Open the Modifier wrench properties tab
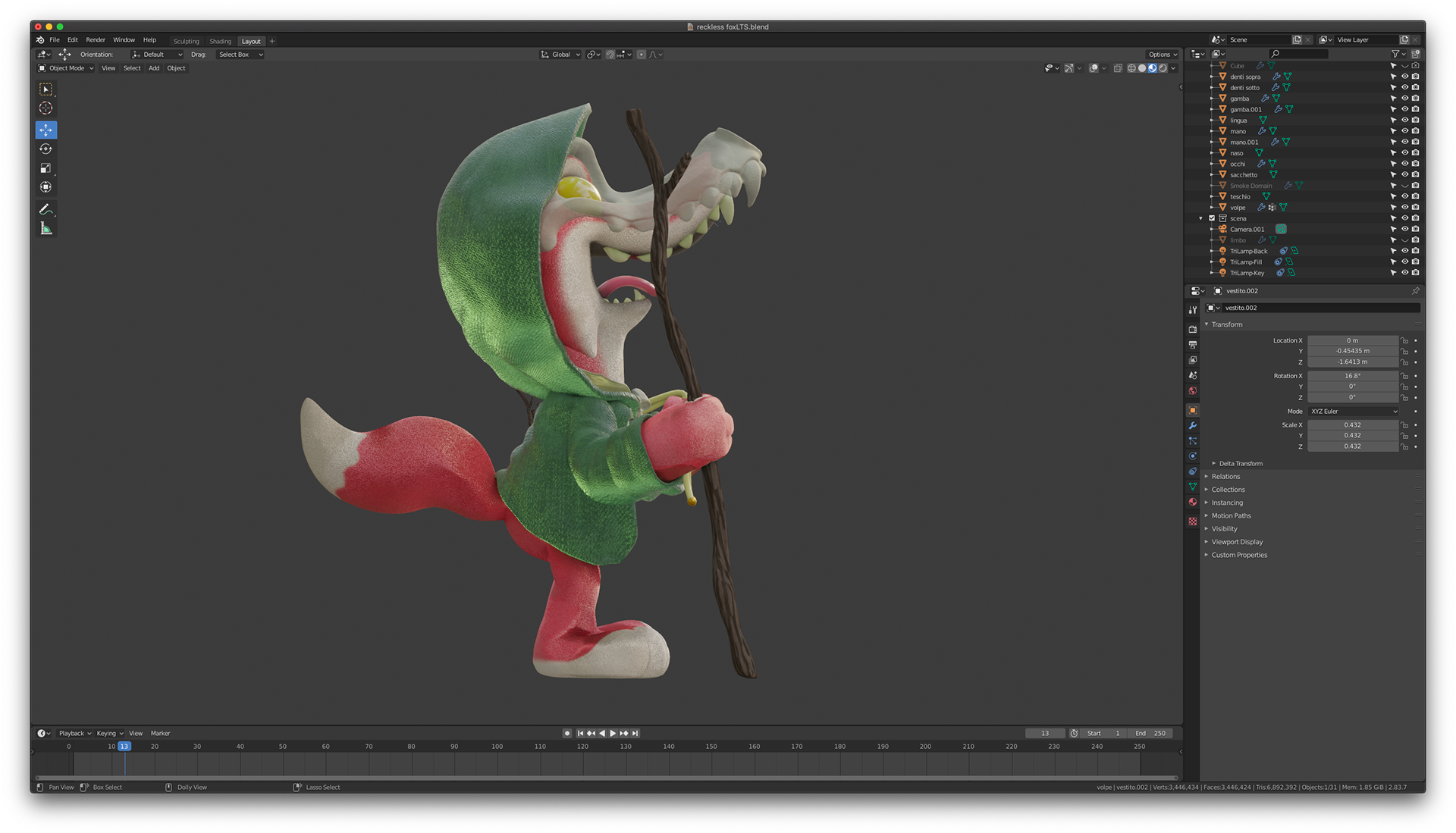1456x833 pixels. 1193,426
